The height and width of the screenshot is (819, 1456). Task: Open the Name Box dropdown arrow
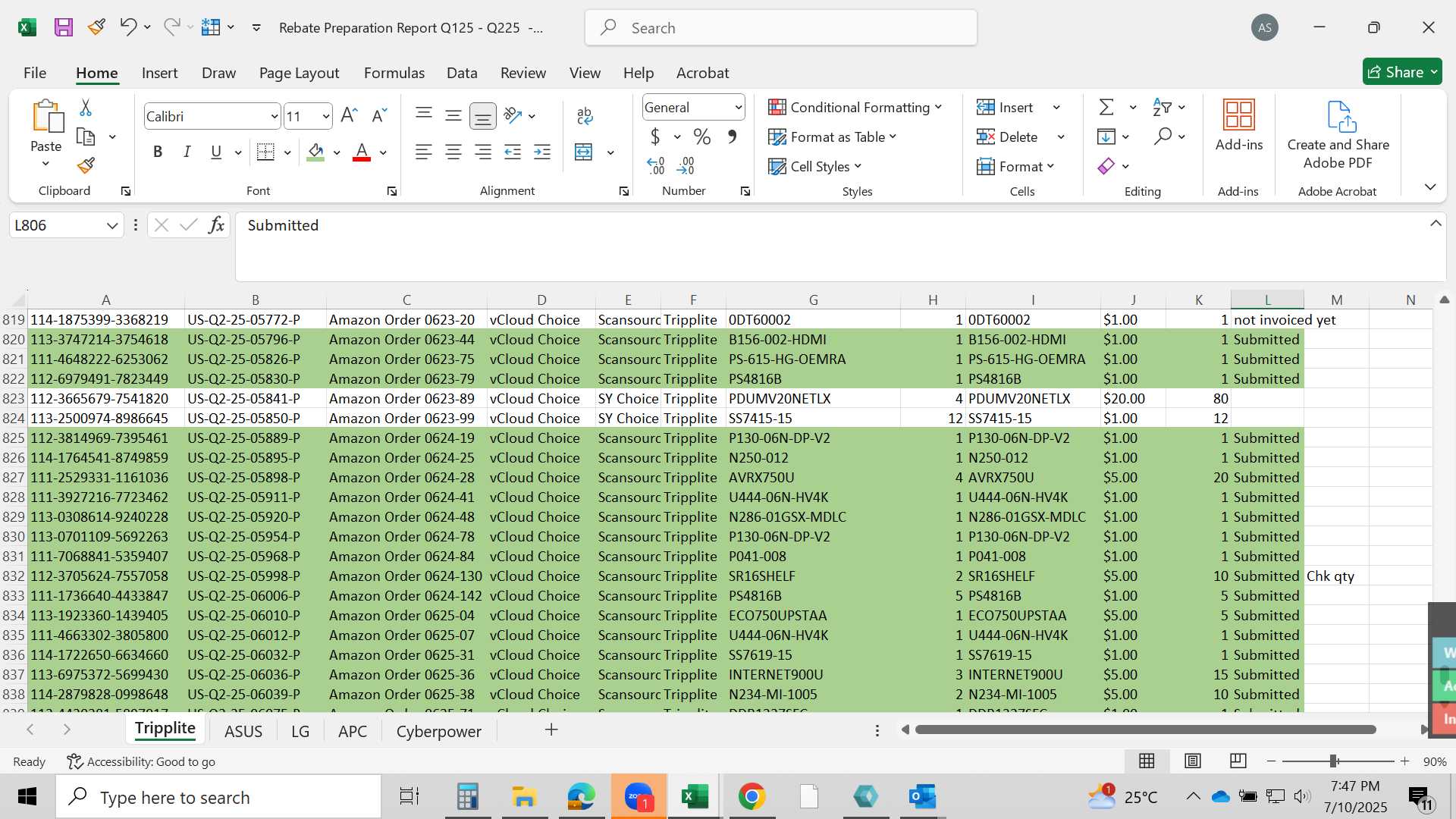[x=112, y=226]
